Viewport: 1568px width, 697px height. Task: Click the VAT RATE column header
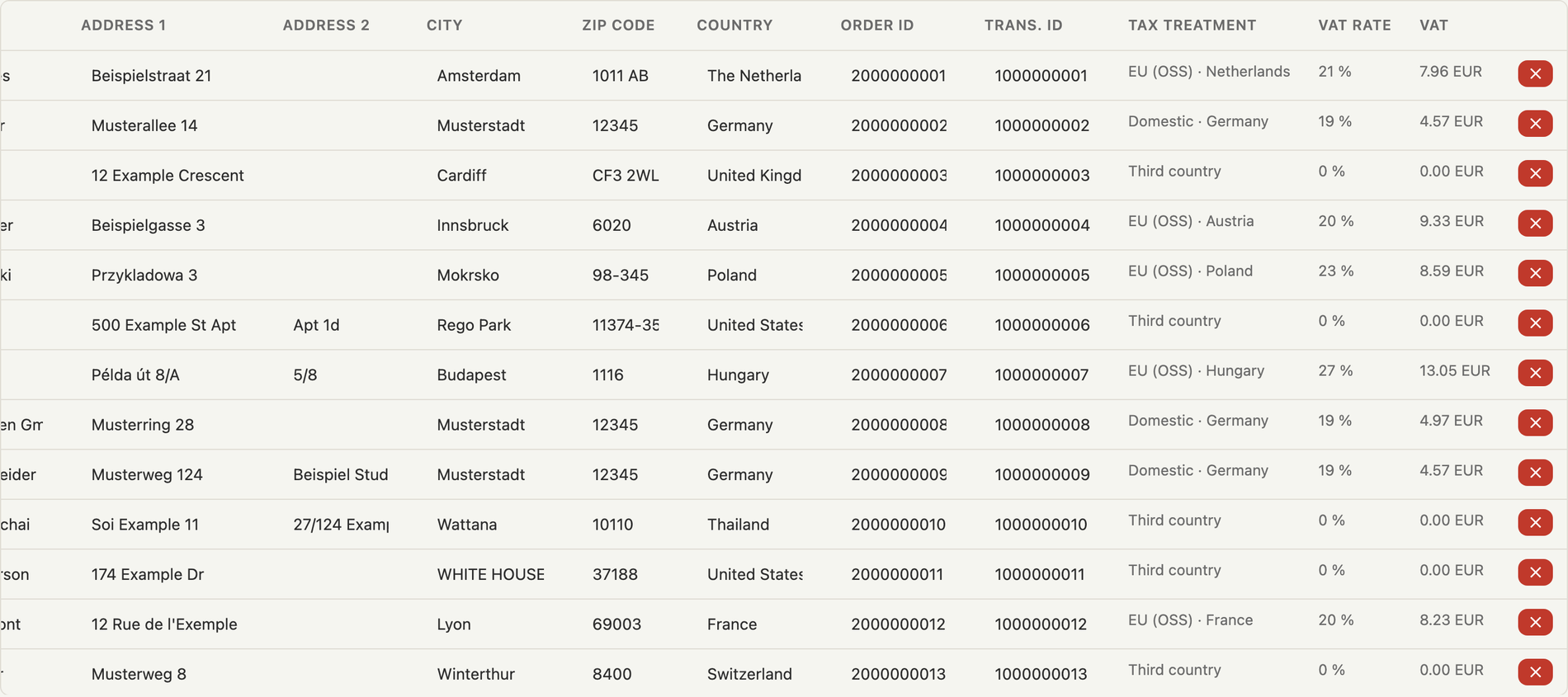point(1354,26)
